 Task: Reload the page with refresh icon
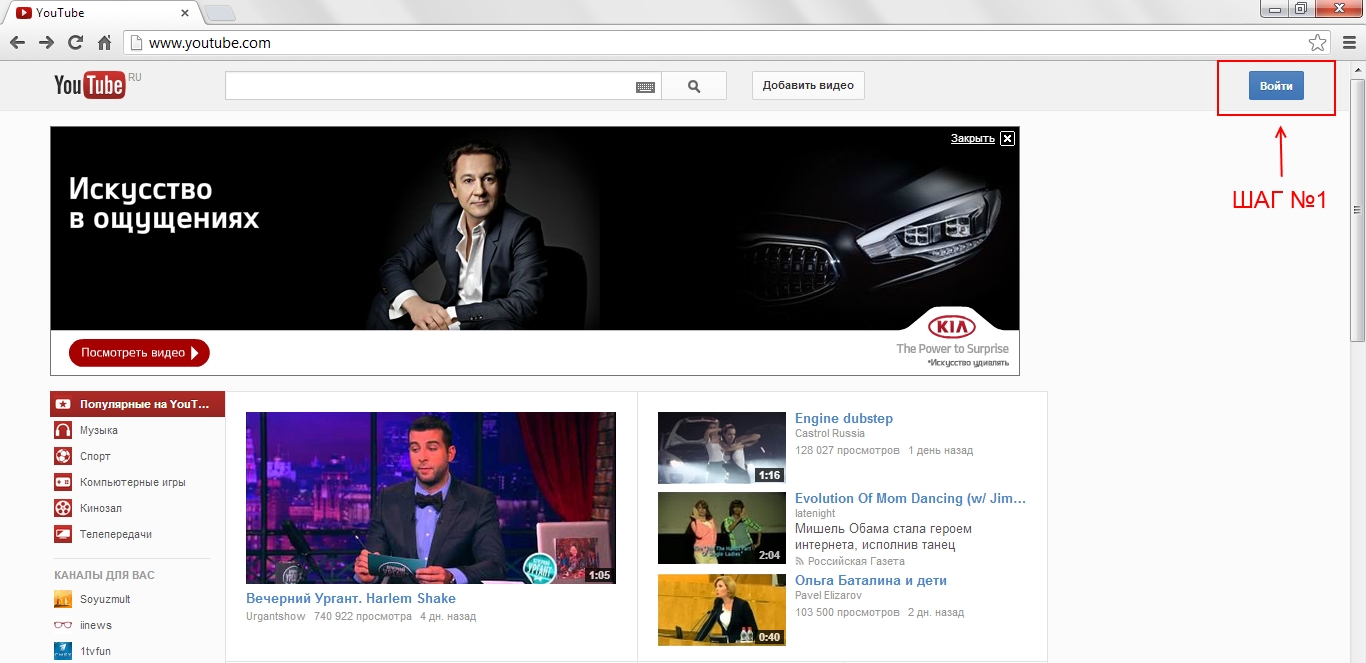point(75,43)
